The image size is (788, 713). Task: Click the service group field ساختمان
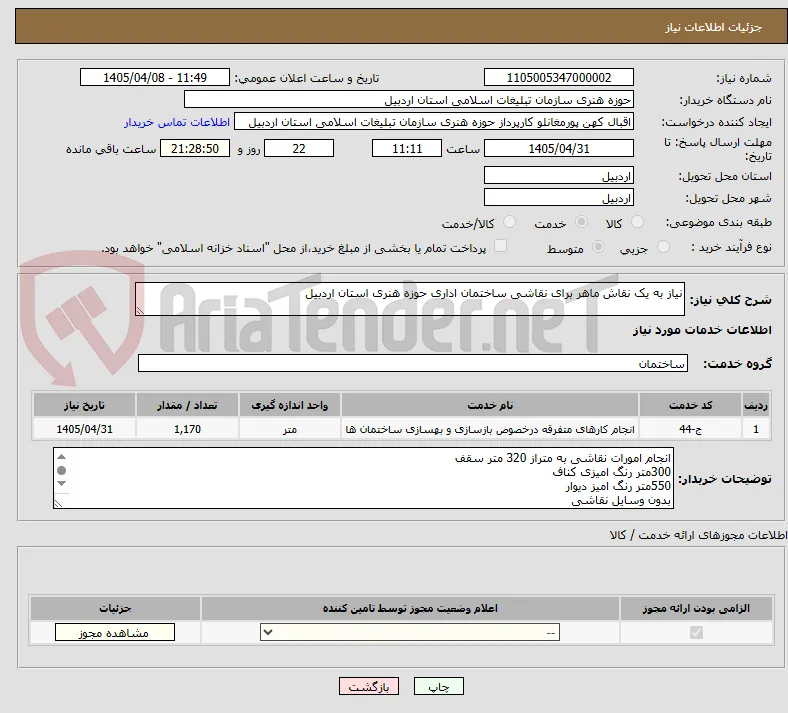click(413, 363)
